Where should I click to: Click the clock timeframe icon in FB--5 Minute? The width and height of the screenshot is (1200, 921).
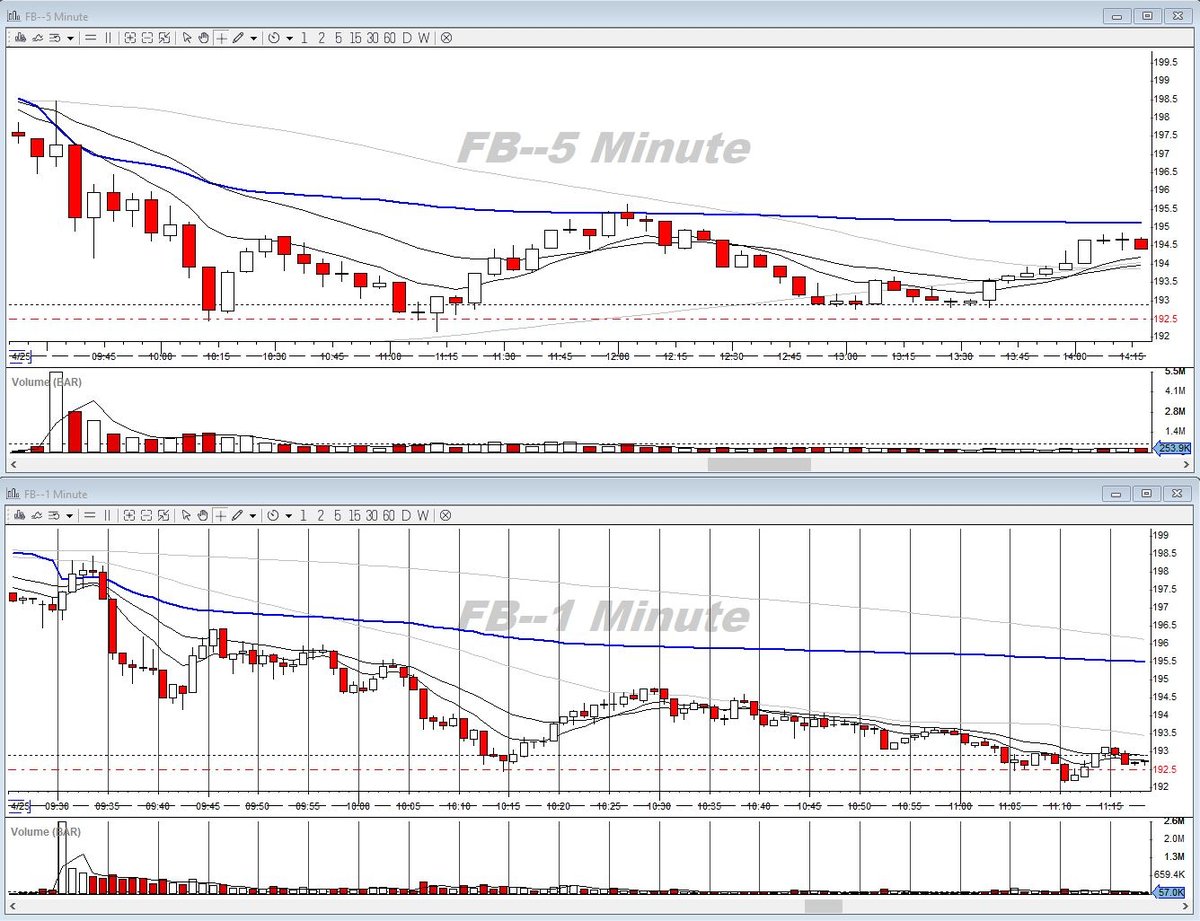pos(273,38)
